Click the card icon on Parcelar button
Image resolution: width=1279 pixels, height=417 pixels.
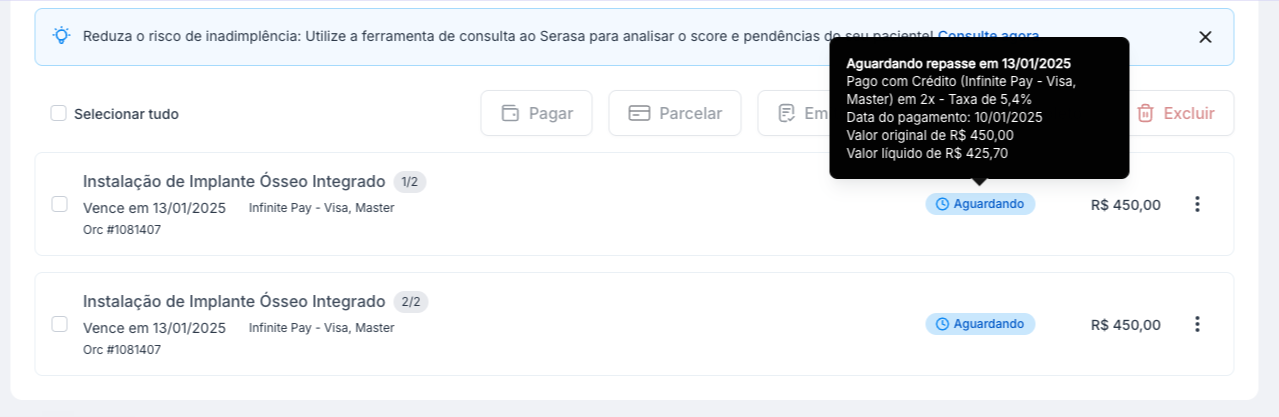(x=639, y=113)
